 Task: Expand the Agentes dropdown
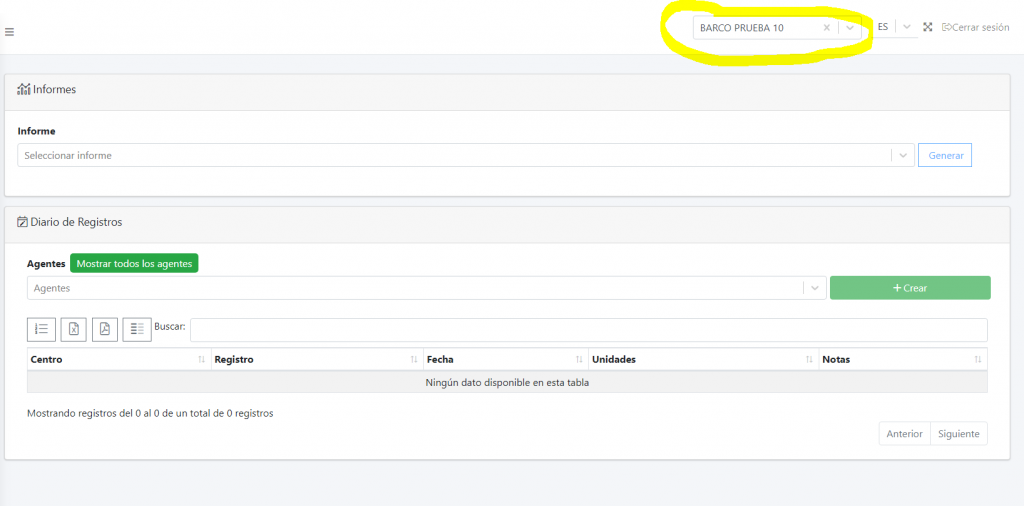click(x=814, y=288)
